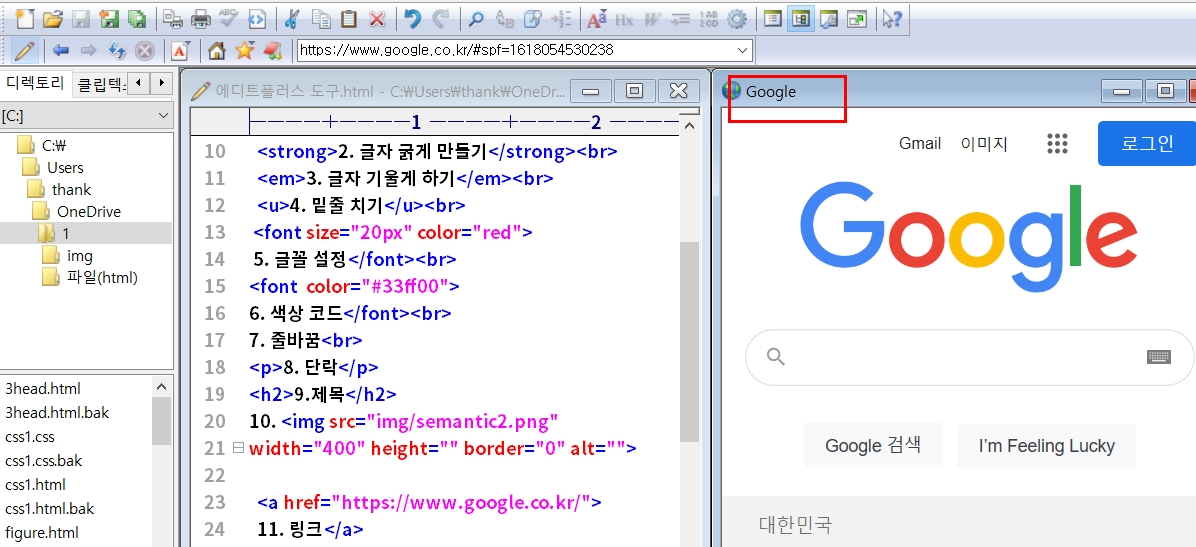
Task: Click the View in Browser icon
Action: [x=257, y=19]
